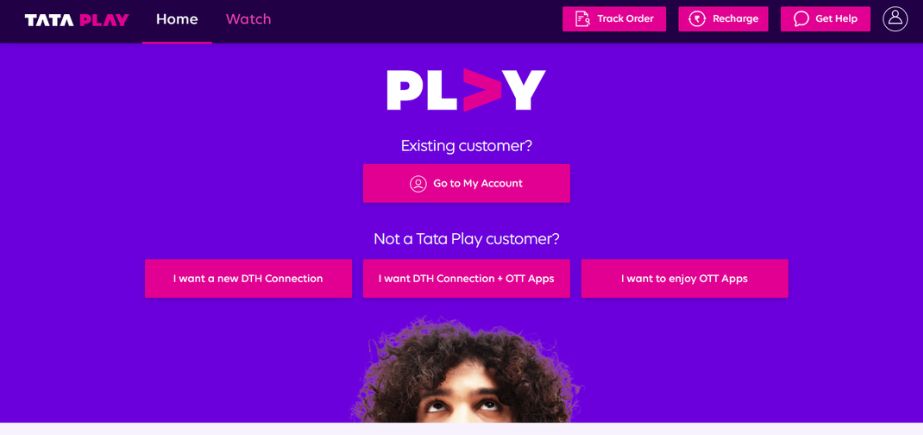Go to My Account text button
This screenshot has height=435, width=923.
point(478,184)
